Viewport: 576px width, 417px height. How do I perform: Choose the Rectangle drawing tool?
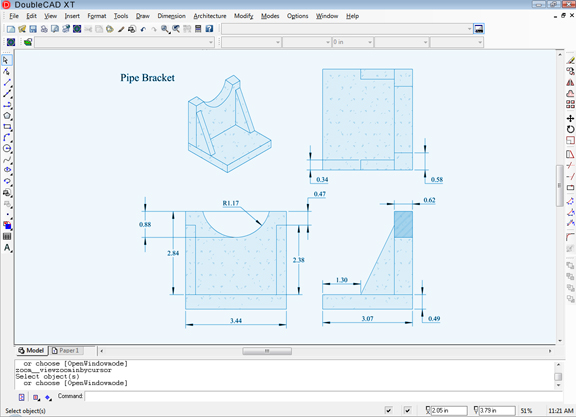point(7,126)
